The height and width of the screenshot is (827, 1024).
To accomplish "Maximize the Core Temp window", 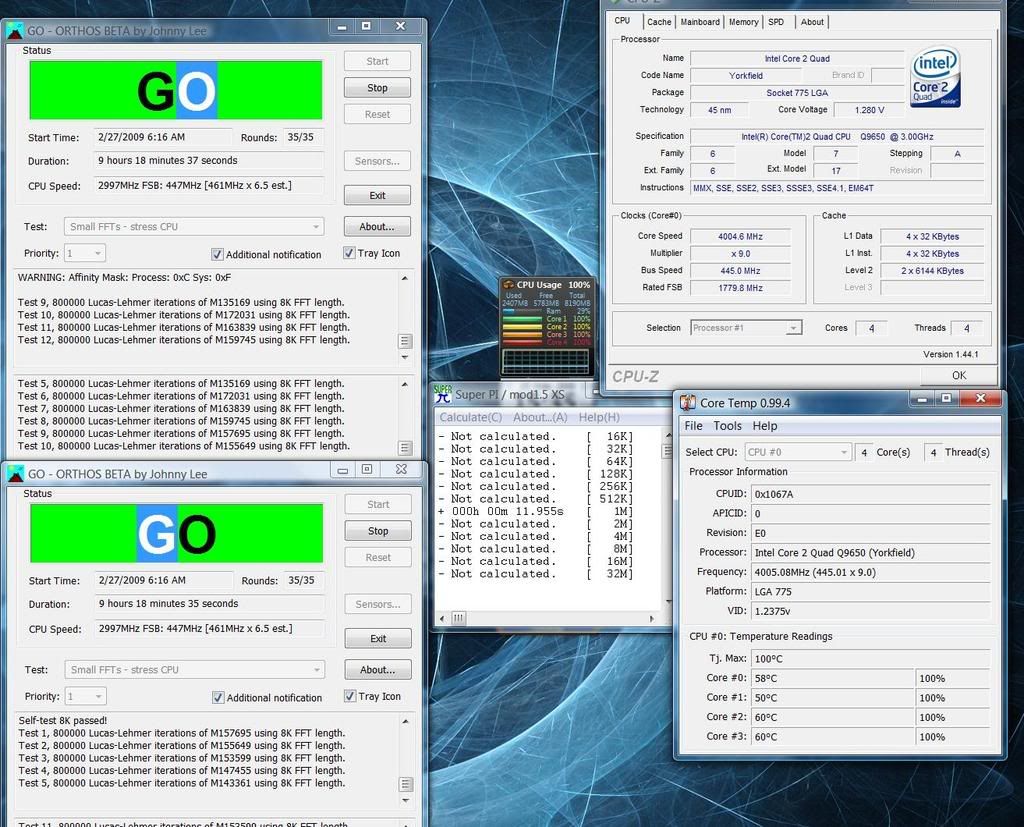I will [946, 398].
